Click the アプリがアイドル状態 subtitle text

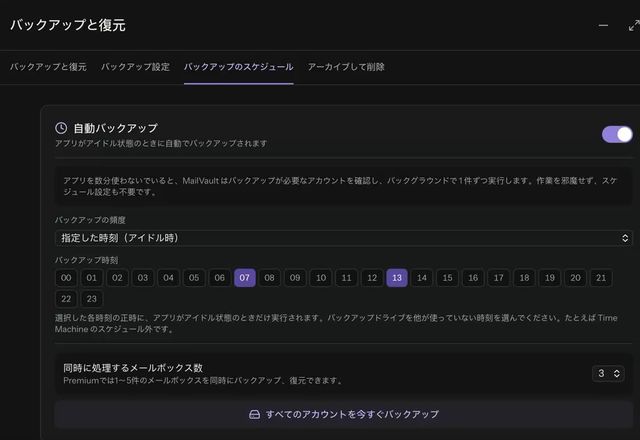pos(161,143)
